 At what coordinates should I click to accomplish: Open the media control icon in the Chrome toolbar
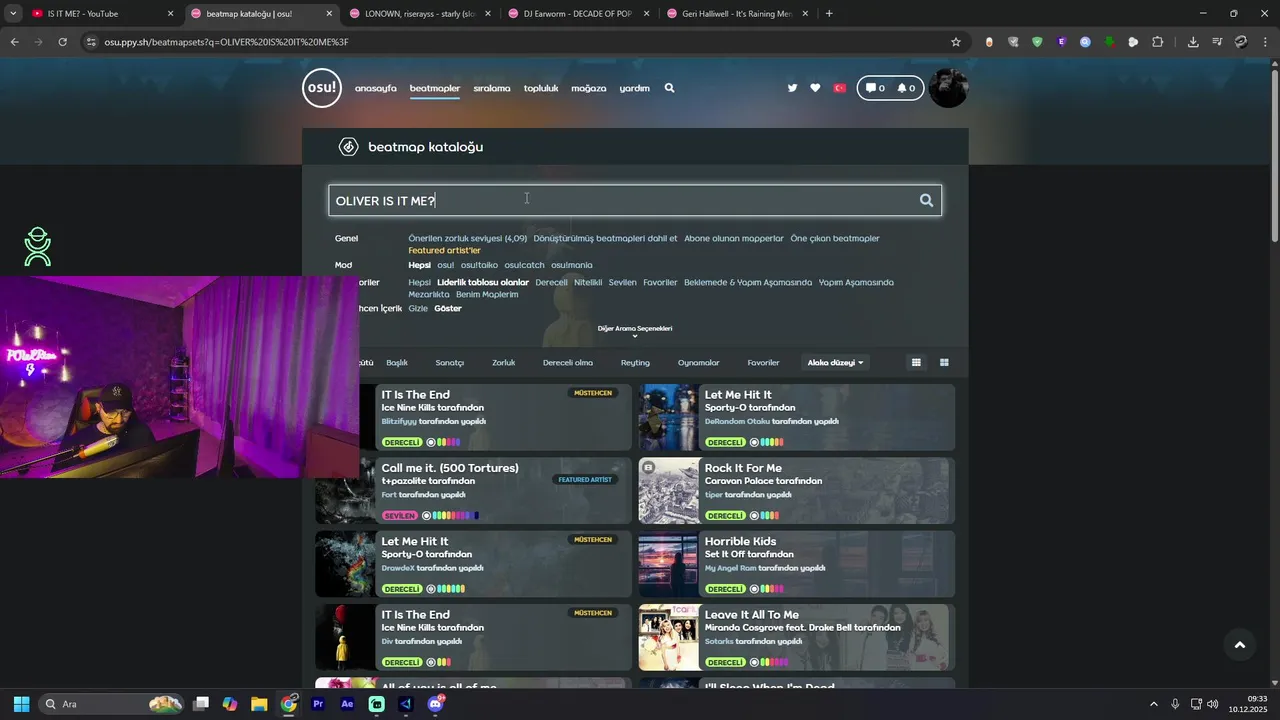tap(1217, 42)
